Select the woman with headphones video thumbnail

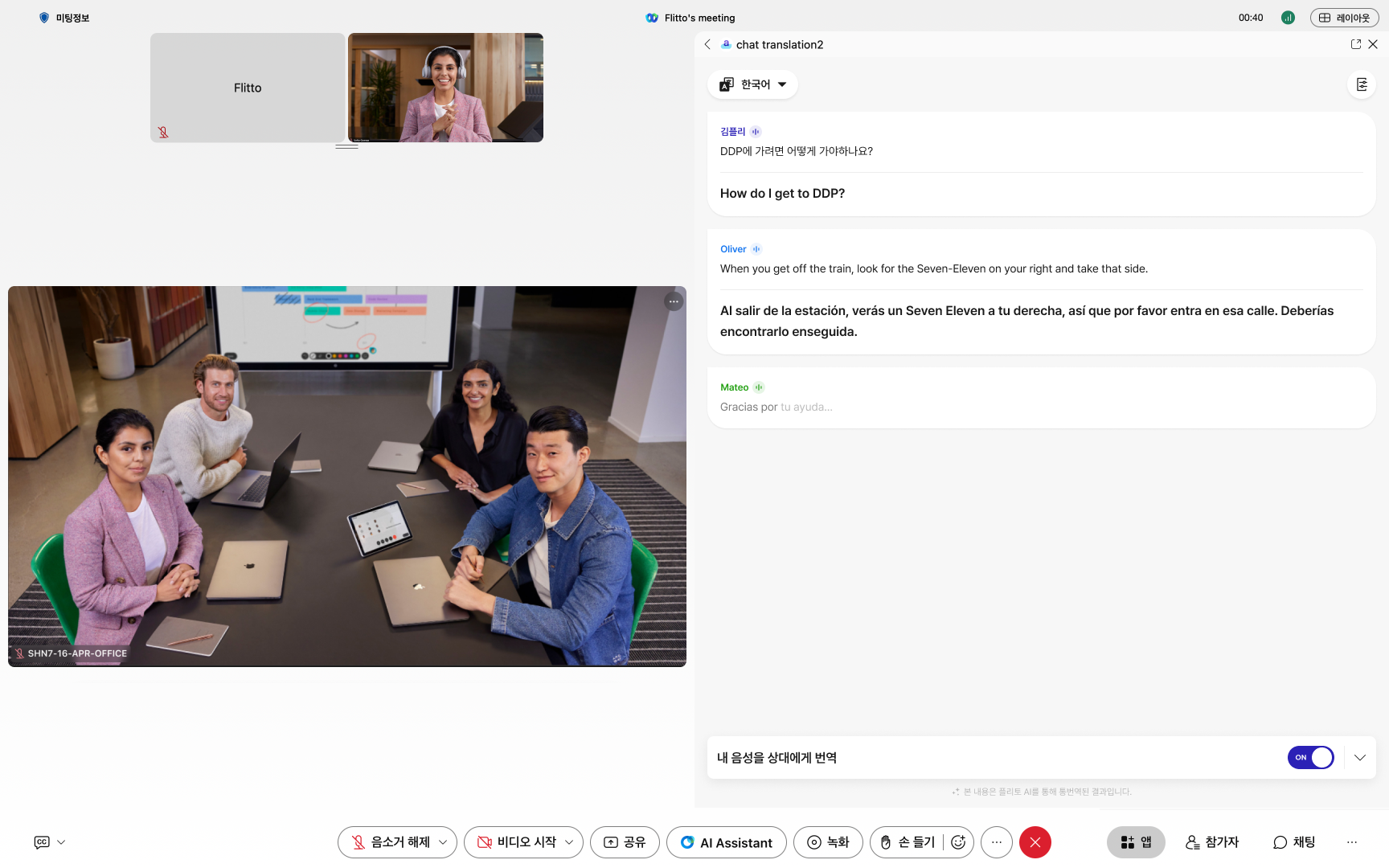[445, 88]
